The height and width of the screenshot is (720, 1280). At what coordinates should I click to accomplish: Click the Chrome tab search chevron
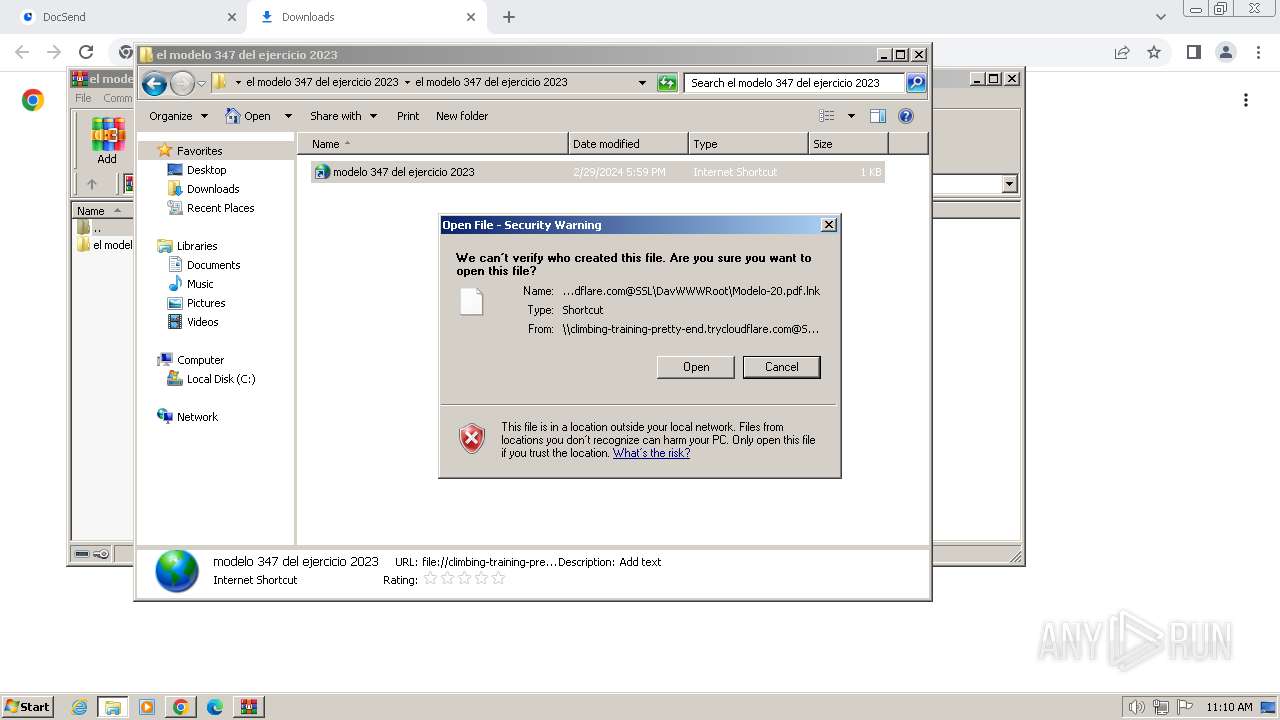1160,17
